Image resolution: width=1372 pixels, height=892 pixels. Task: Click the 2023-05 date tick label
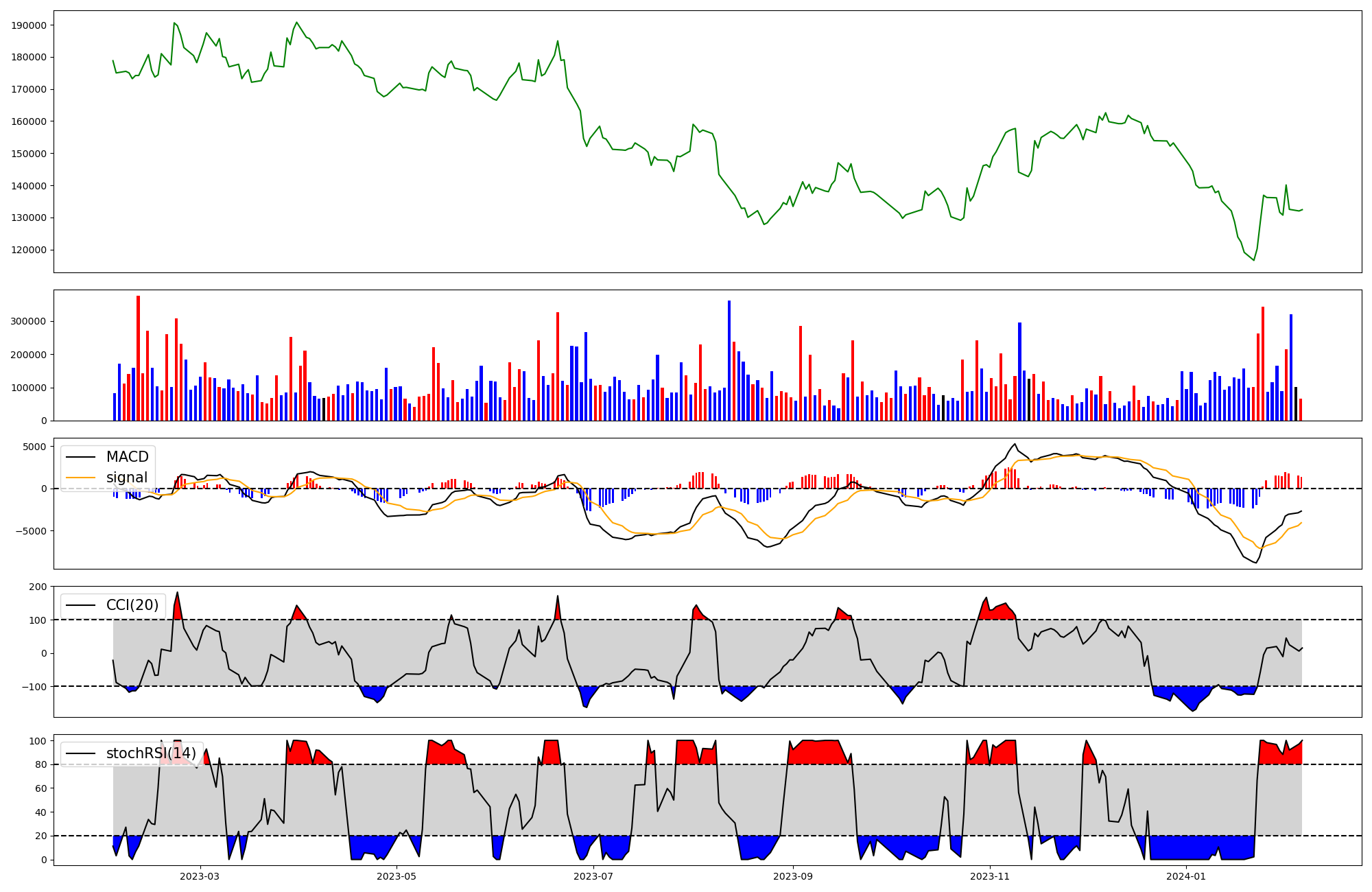(x=397, y=876)
